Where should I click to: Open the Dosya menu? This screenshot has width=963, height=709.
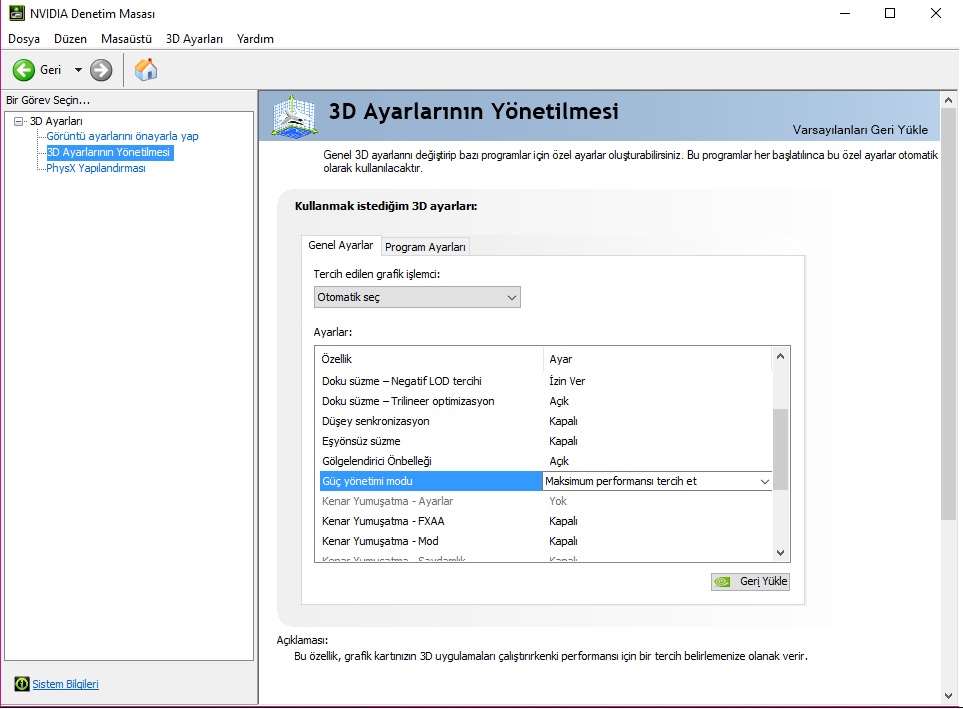click(x=24, y=39)
